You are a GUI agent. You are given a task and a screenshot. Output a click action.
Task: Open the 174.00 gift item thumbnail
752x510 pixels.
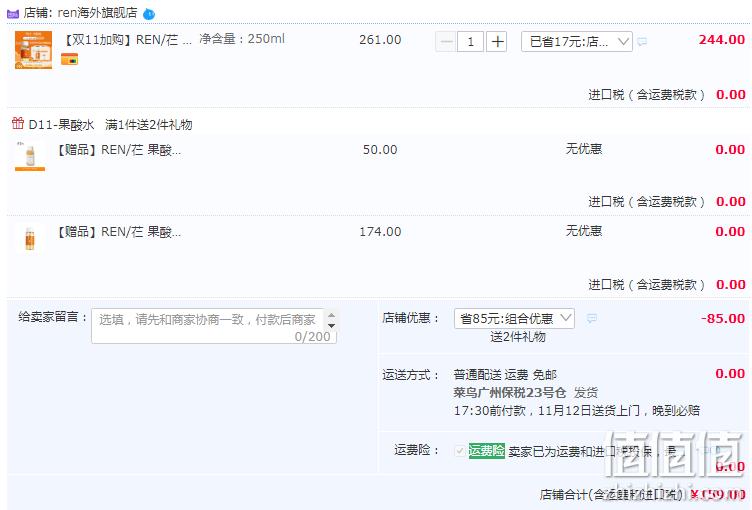pyautogui.click(x=30, y=238)
